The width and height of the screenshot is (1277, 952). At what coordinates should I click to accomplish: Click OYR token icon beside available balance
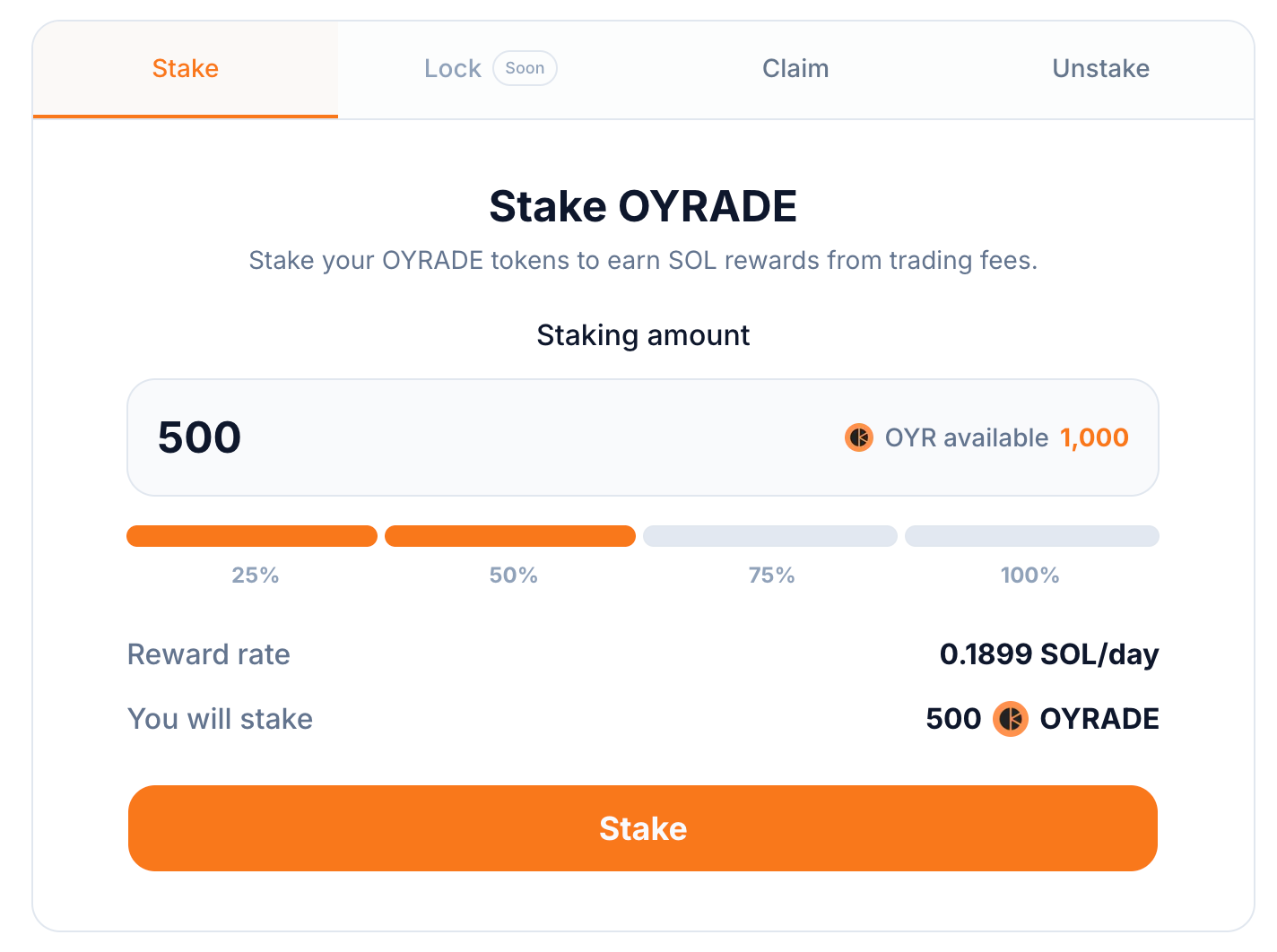click(x=859, y=437)
